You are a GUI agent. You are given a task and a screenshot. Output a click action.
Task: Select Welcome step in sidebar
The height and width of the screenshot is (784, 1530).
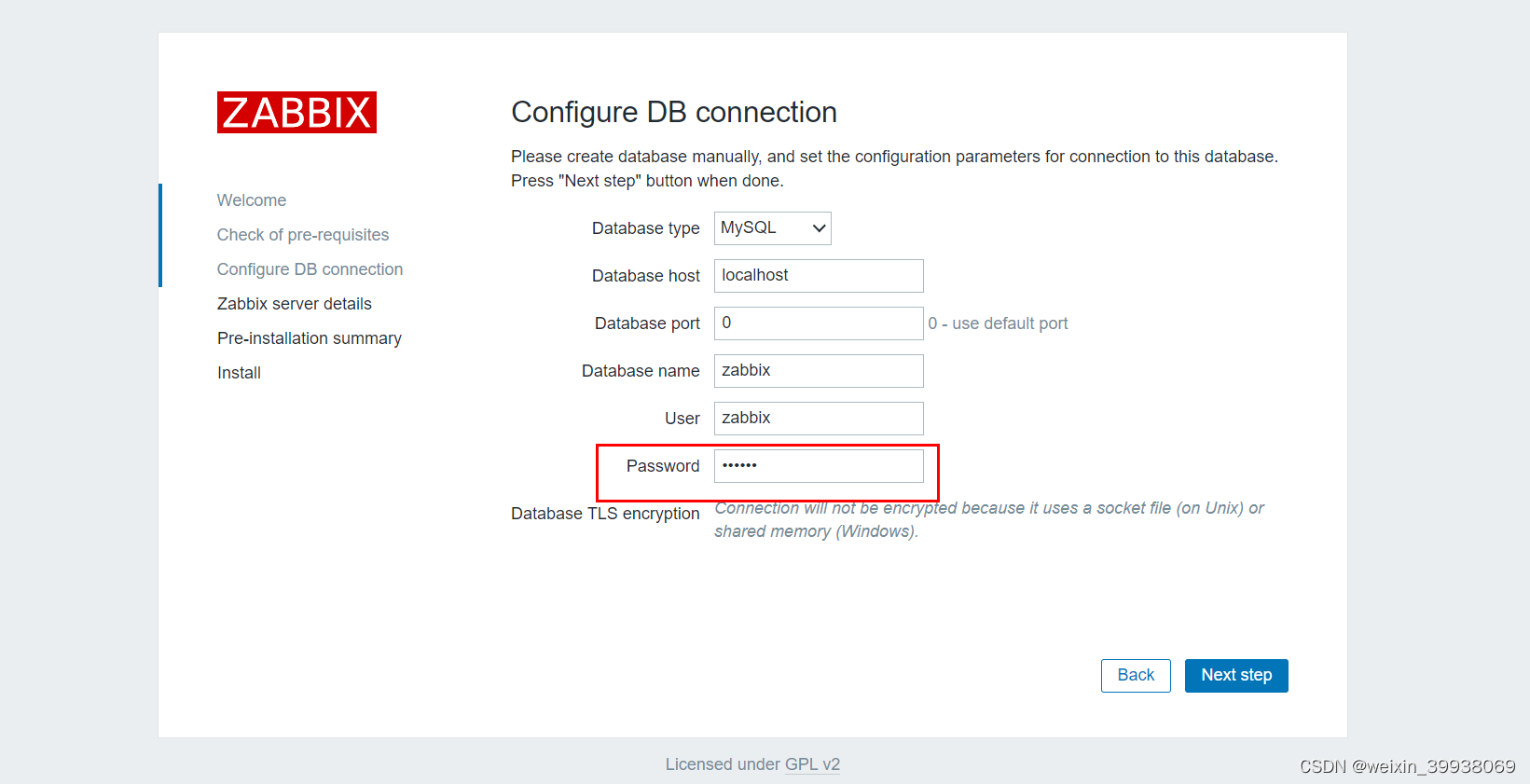(252, 200)
